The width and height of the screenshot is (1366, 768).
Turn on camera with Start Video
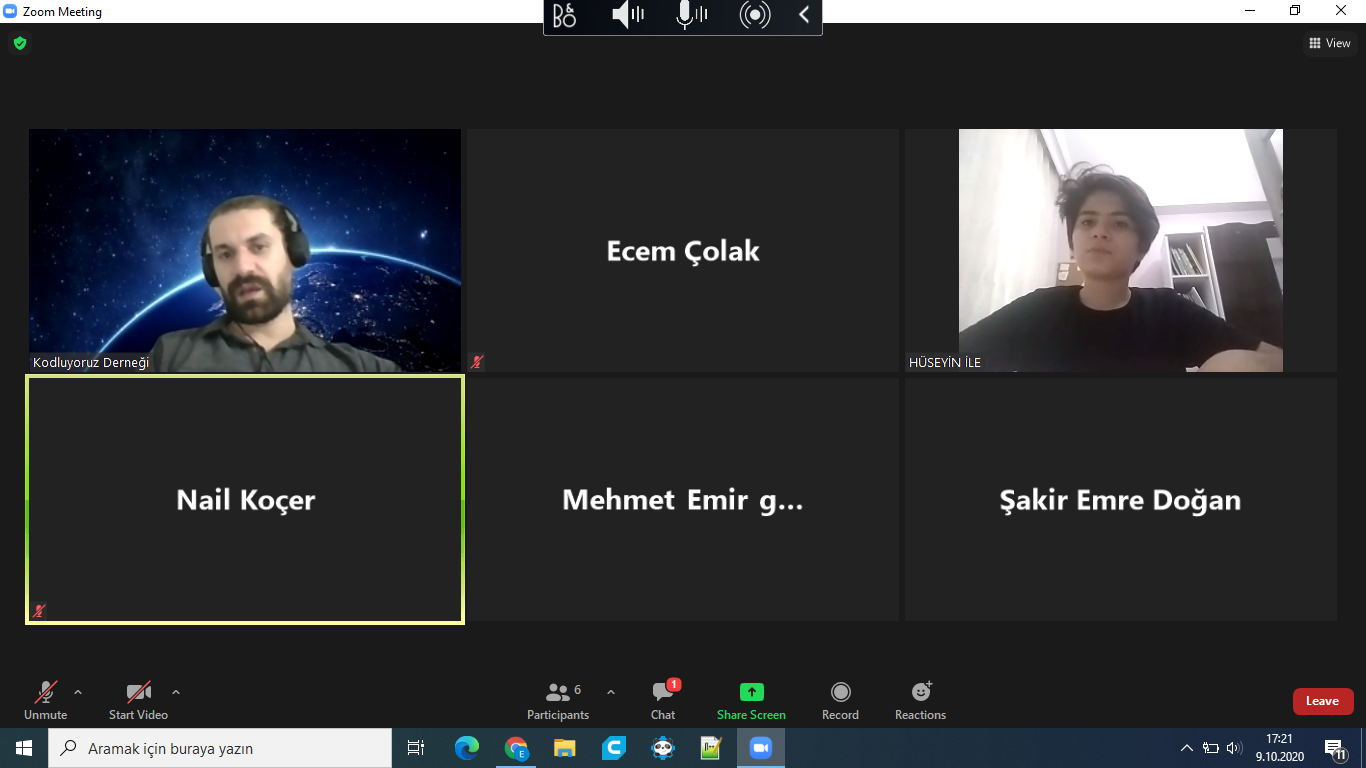[x=138, y=700]
